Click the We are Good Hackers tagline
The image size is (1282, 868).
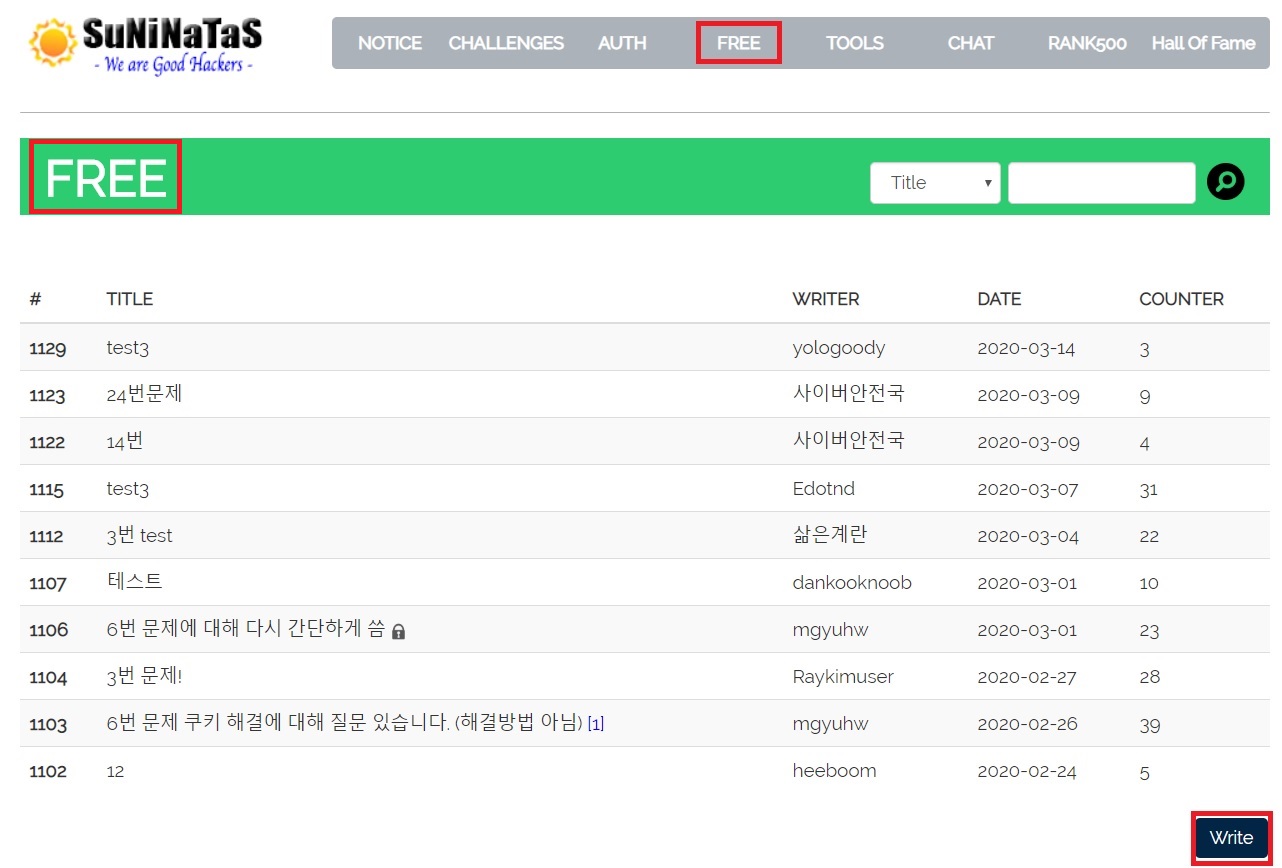pos(172,66)
